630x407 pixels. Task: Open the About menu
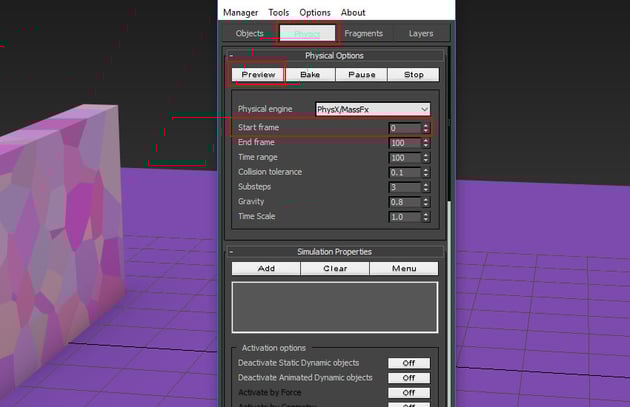353,13
